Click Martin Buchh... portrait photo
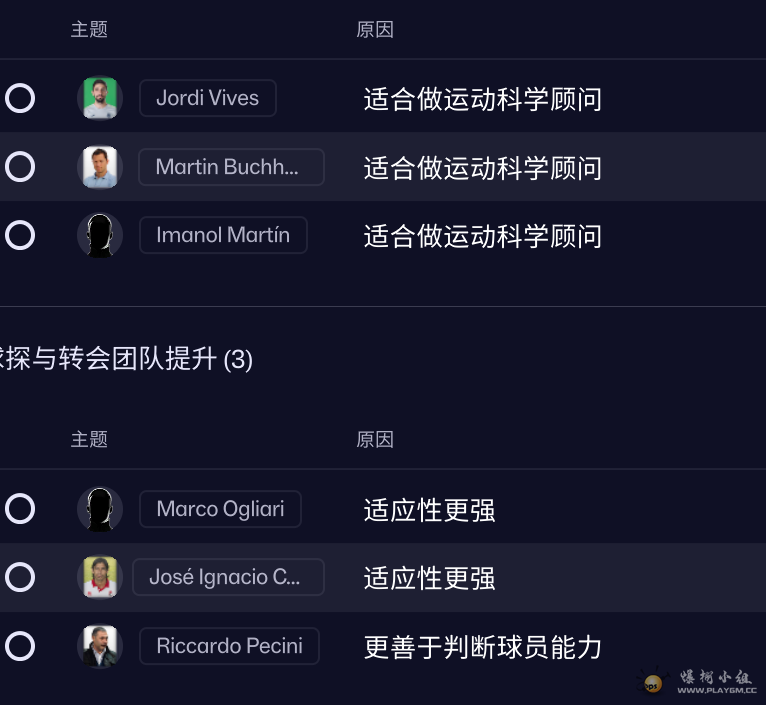This screenshot has width=766, height=705. [100, 167]
